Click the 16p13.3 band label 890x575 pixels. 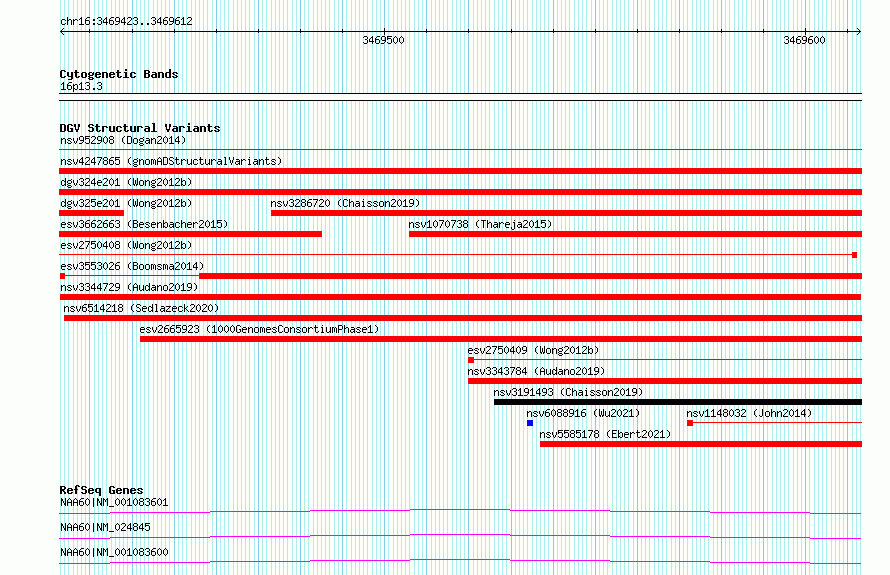coord(81,86)
